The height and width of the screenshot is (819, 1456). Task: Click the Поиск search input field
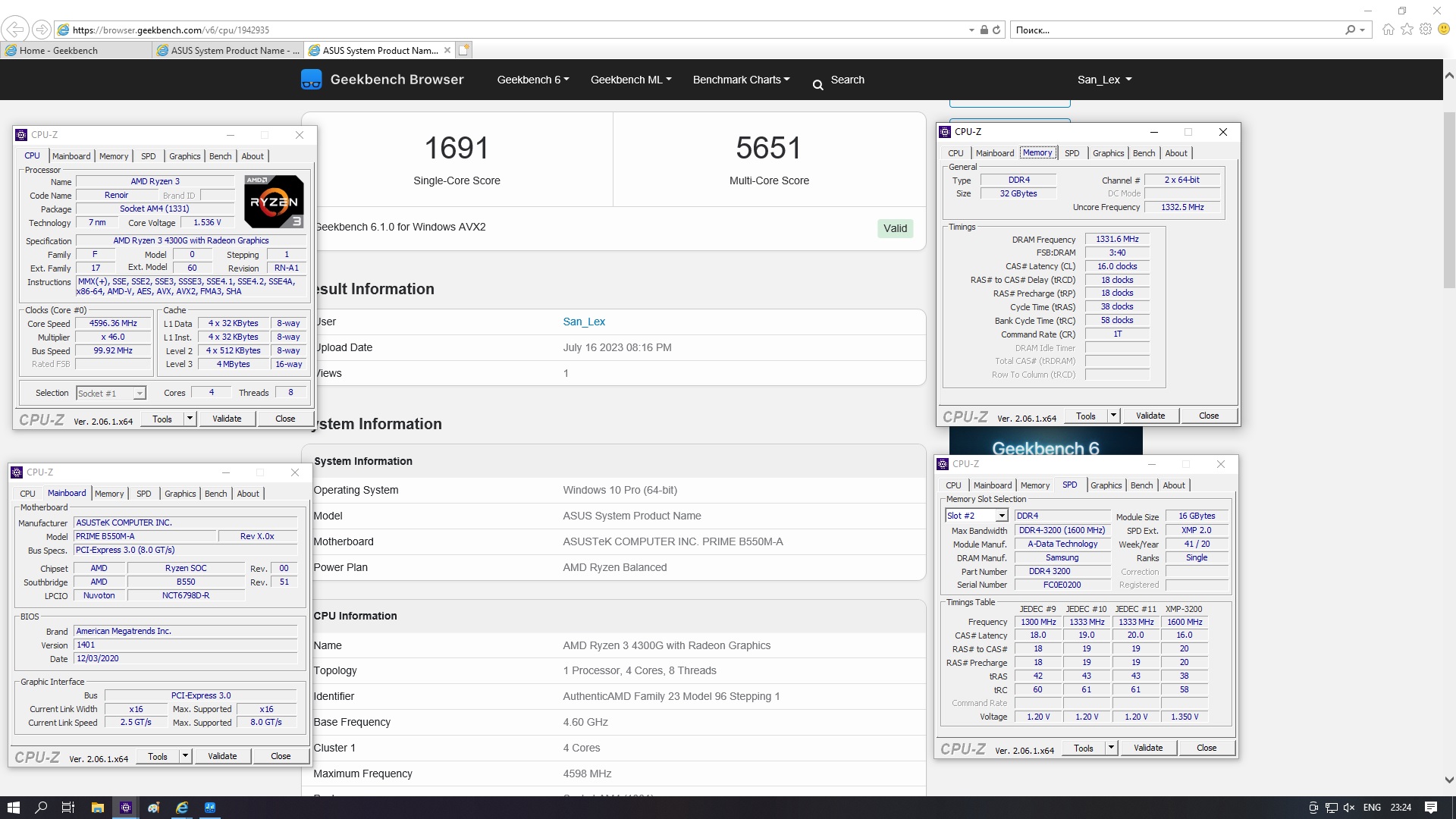tap(1175, 30)
